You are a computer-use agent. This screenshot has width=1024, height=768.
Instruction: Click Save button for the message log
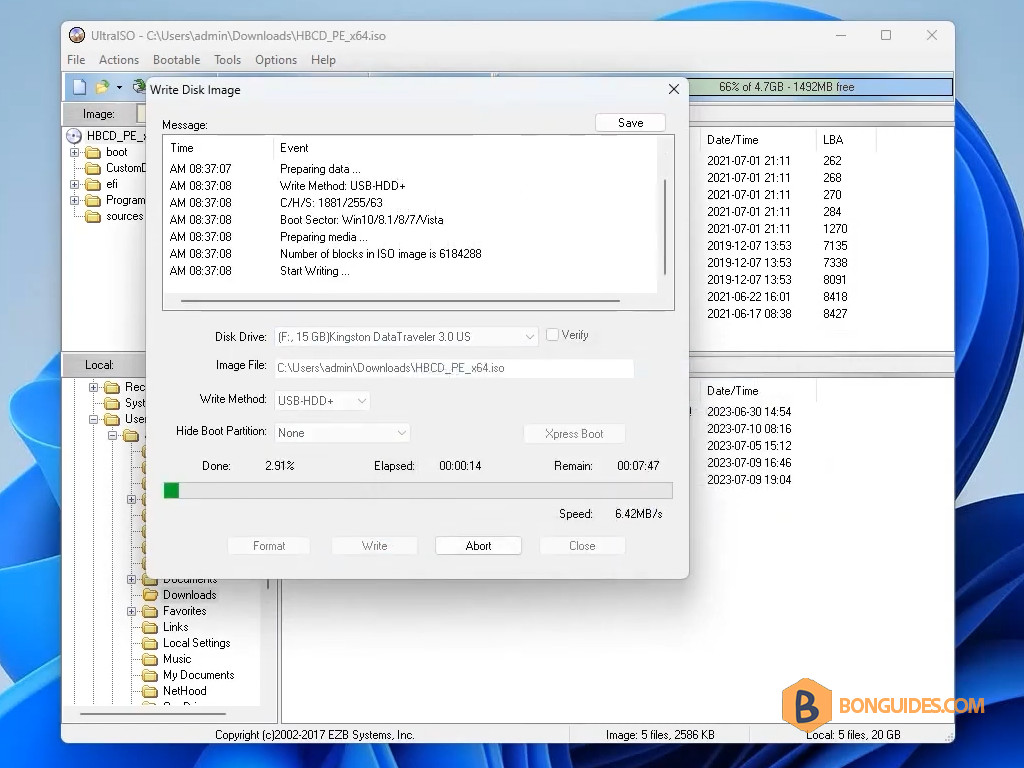[x=630, y=123]
